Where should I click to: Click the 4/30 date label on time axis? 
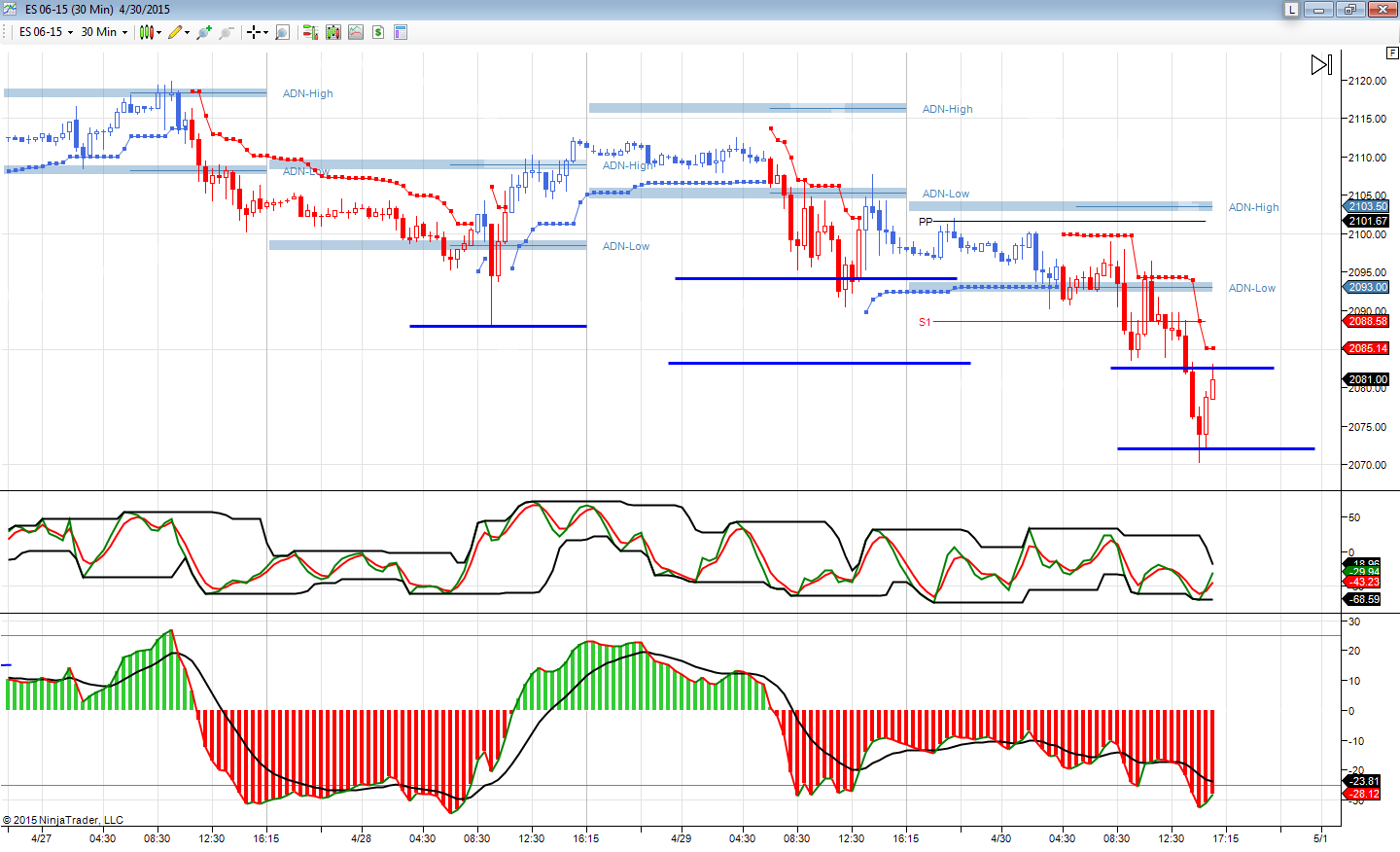[x=1001, y=838]
